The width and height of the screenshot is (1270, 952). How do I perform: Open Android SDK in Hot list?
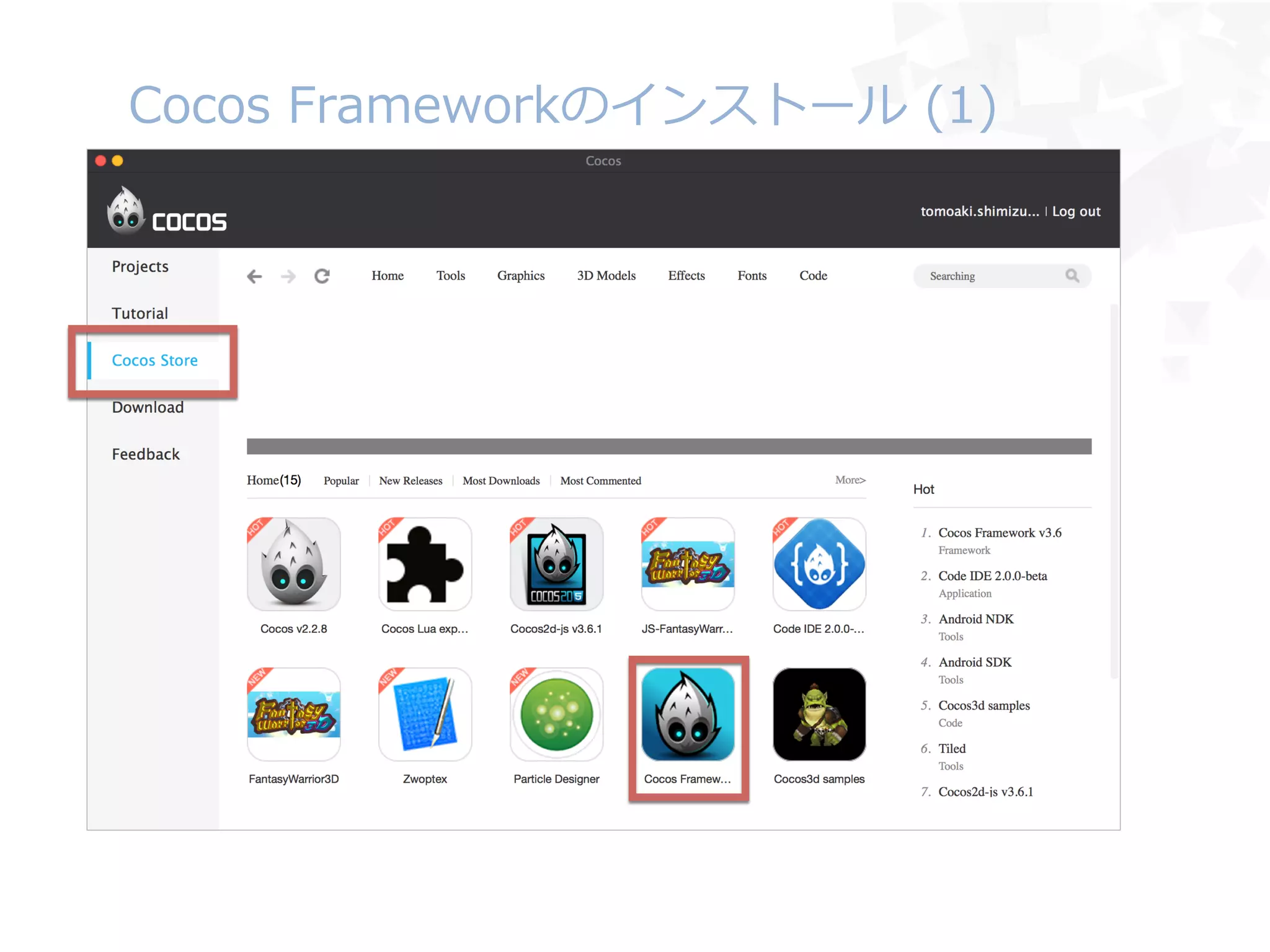point(975,663)
